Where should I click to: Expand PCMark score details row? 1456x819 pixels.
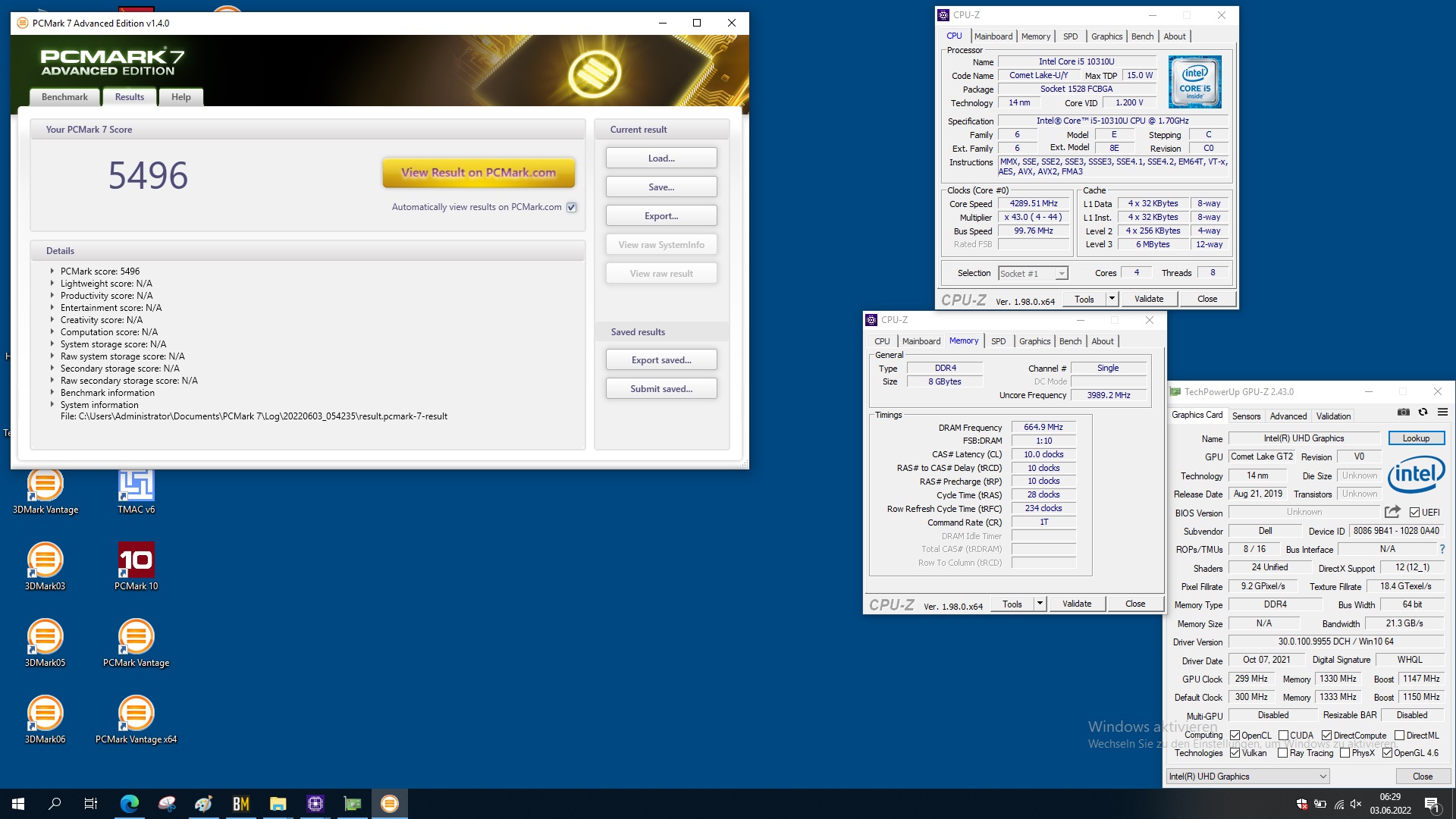(x=52, y=271)
